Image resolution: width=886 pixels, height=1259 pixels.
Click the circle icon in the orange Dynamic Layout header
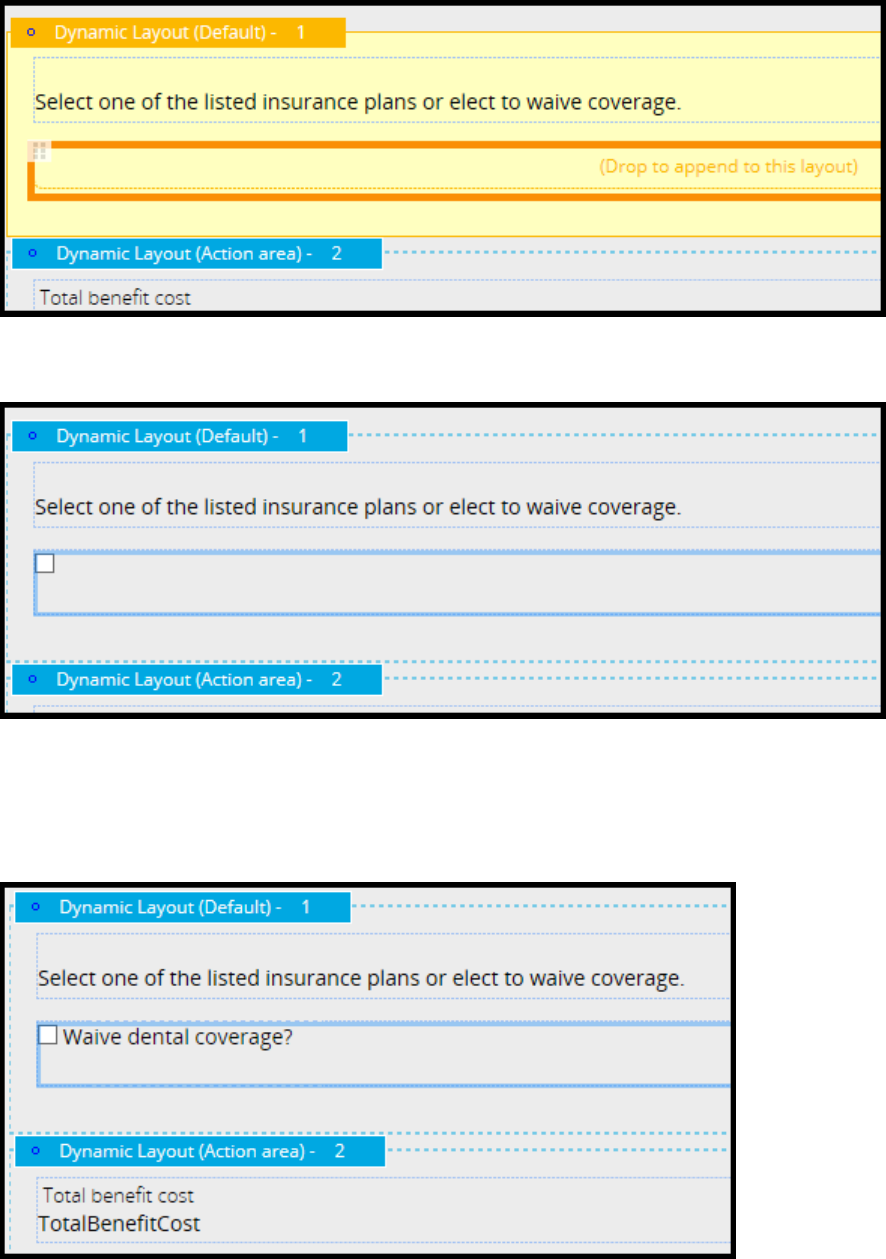coord(31,32)
